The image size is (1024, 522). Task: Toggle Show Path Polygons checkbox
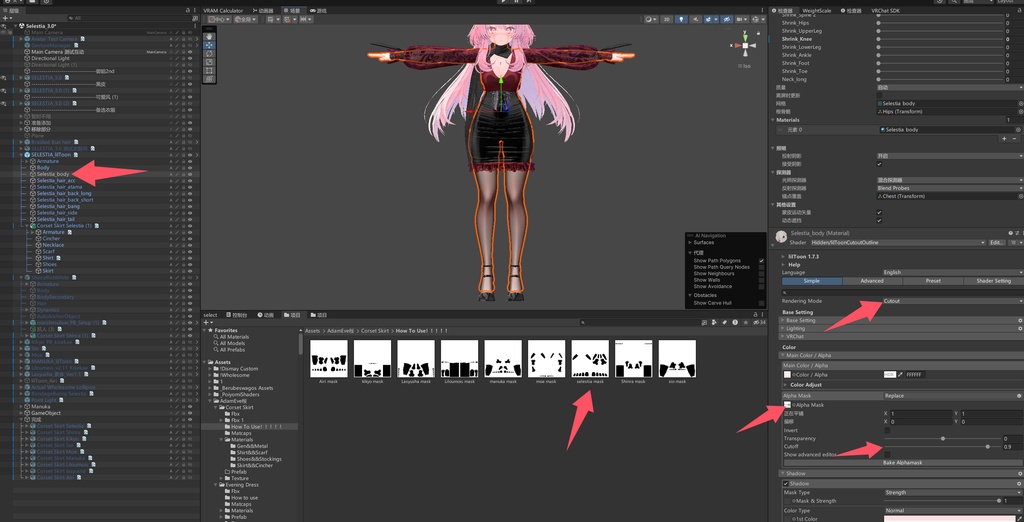pos(761,261)
